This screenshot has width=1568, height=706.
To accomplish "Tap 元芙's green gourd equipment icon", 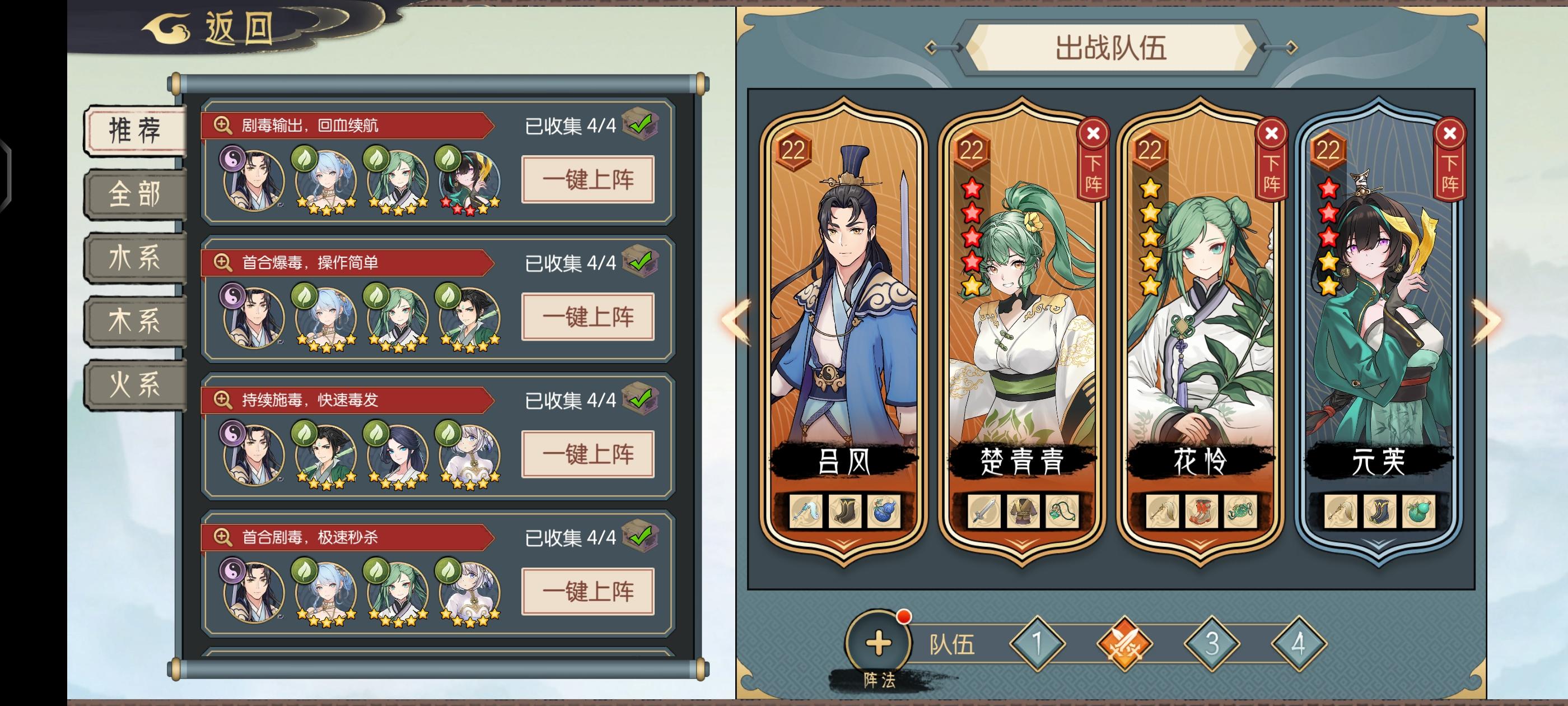I will tap(1418, 510).
